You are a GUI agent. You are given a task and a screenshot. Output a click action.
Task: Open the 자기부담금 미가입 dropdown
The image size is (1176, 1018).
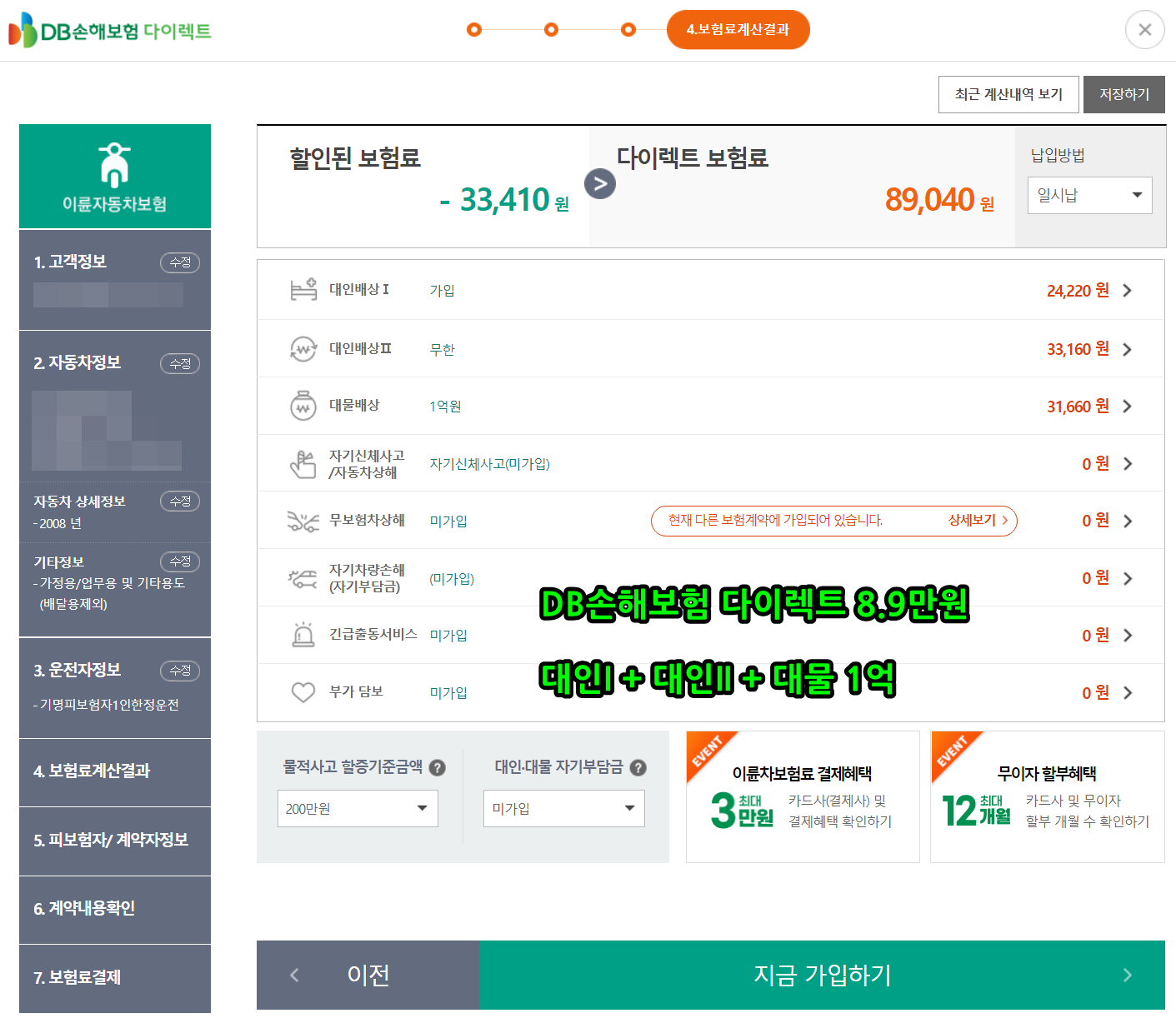coord(564,809)
